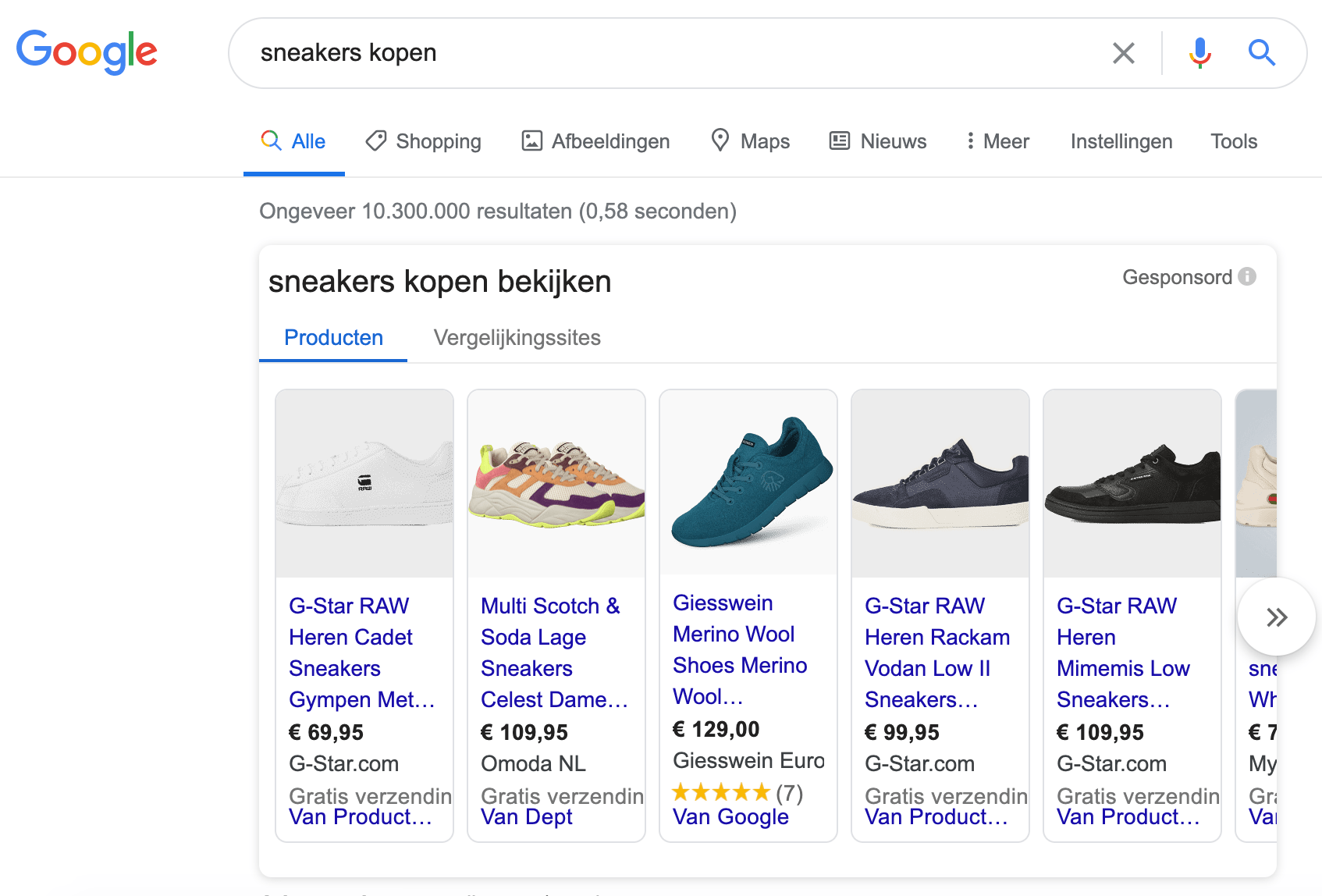Open the Giesswein Merino Wool Shoes link
The height and width of the screenshot is (896, 1322).
click(x=740, y=649)
